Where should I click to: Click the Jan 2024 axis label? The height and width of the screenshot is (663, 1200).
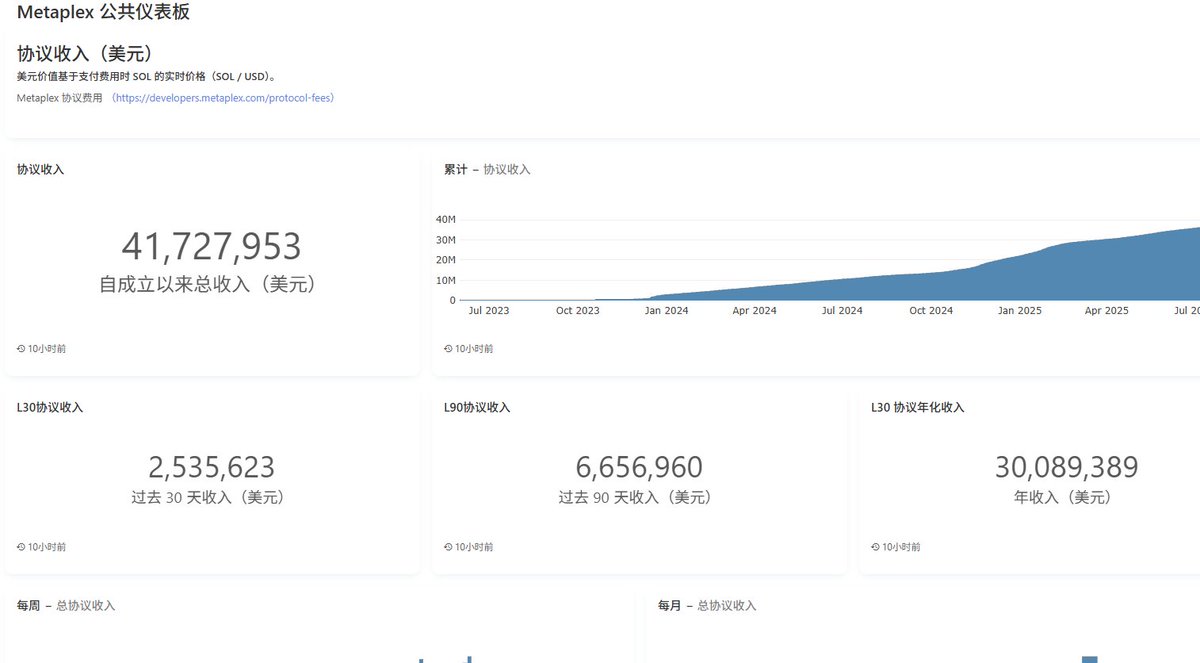(666, 311)
